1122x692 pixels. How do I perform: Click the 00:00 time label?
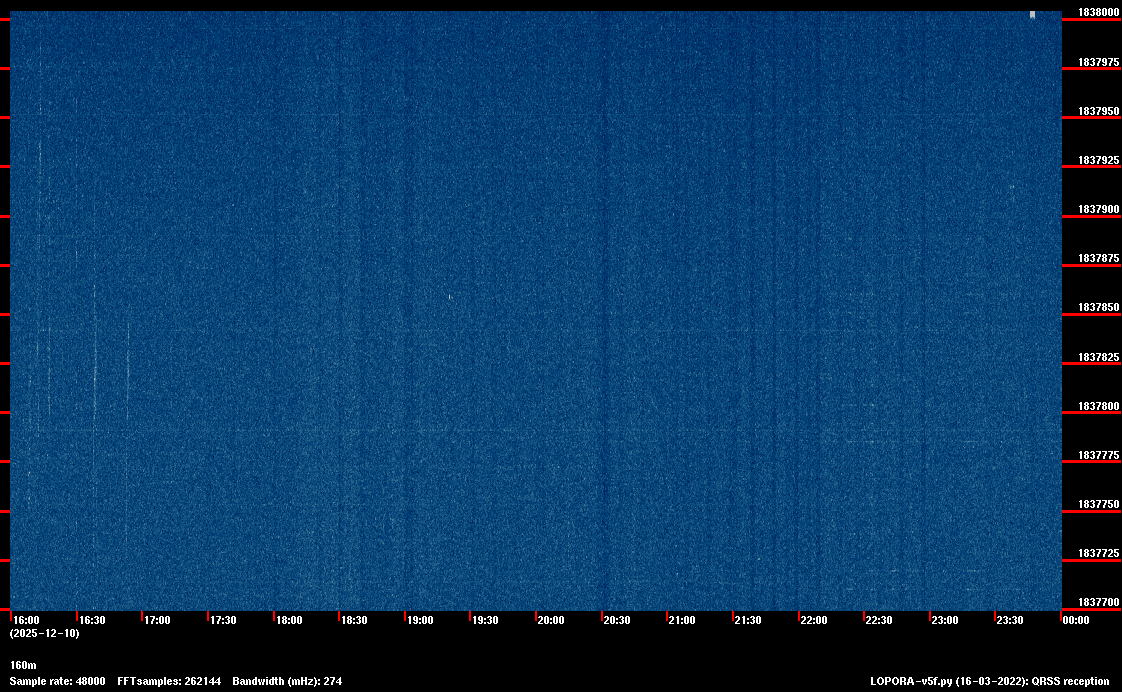[x=1075, y=620]
